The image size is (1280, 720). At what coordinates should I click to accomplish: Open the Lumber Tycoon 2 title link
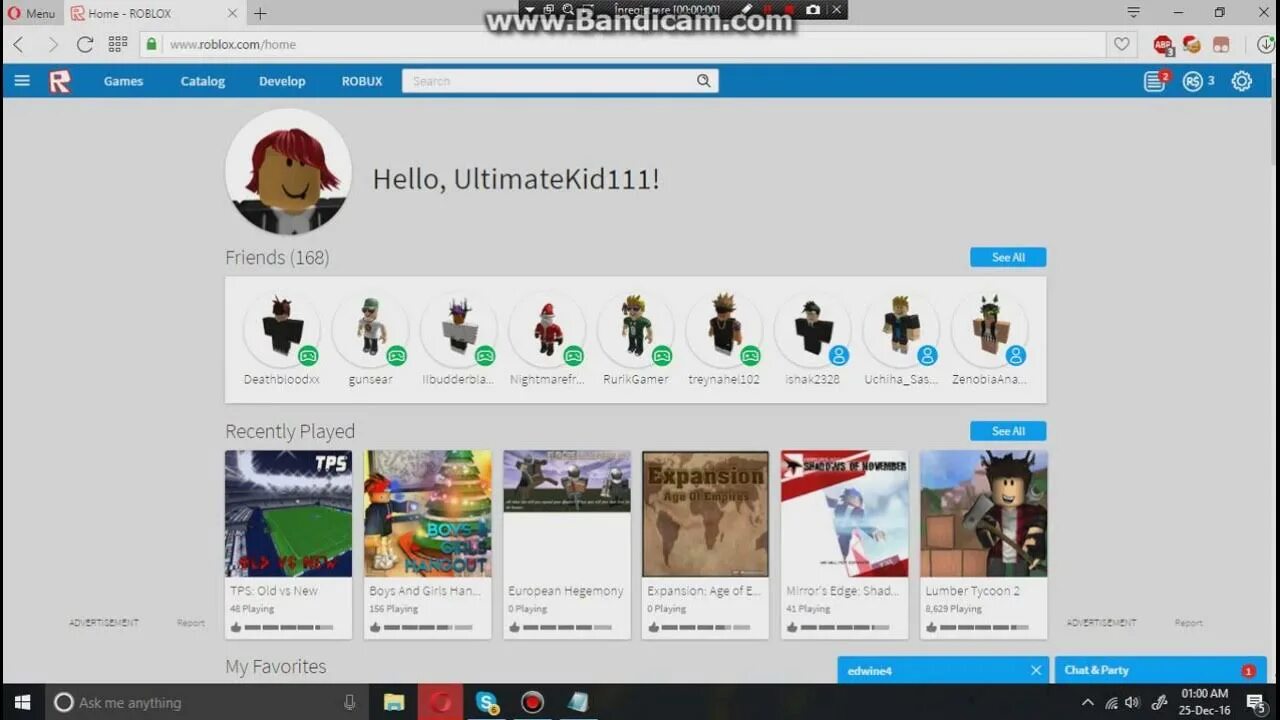(x=972, y=591)
